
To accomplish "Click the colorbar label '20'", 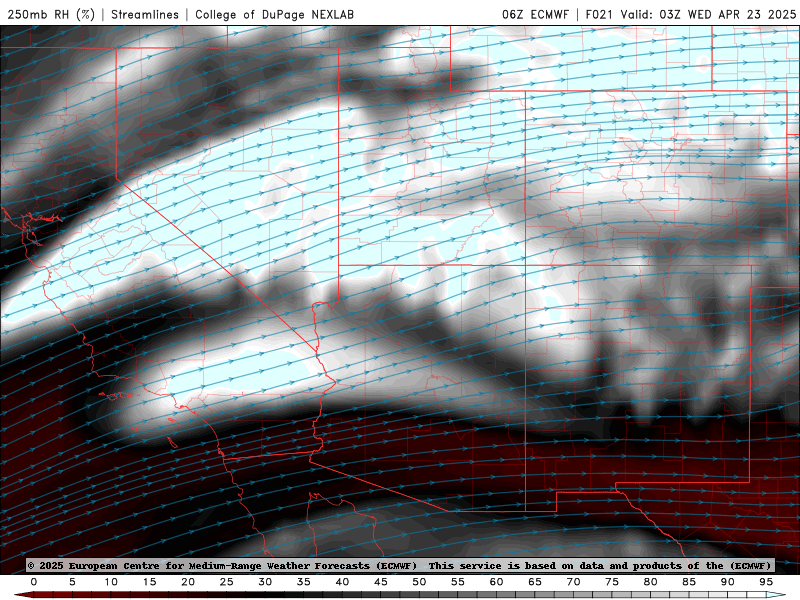I will [x=188, y=582].
